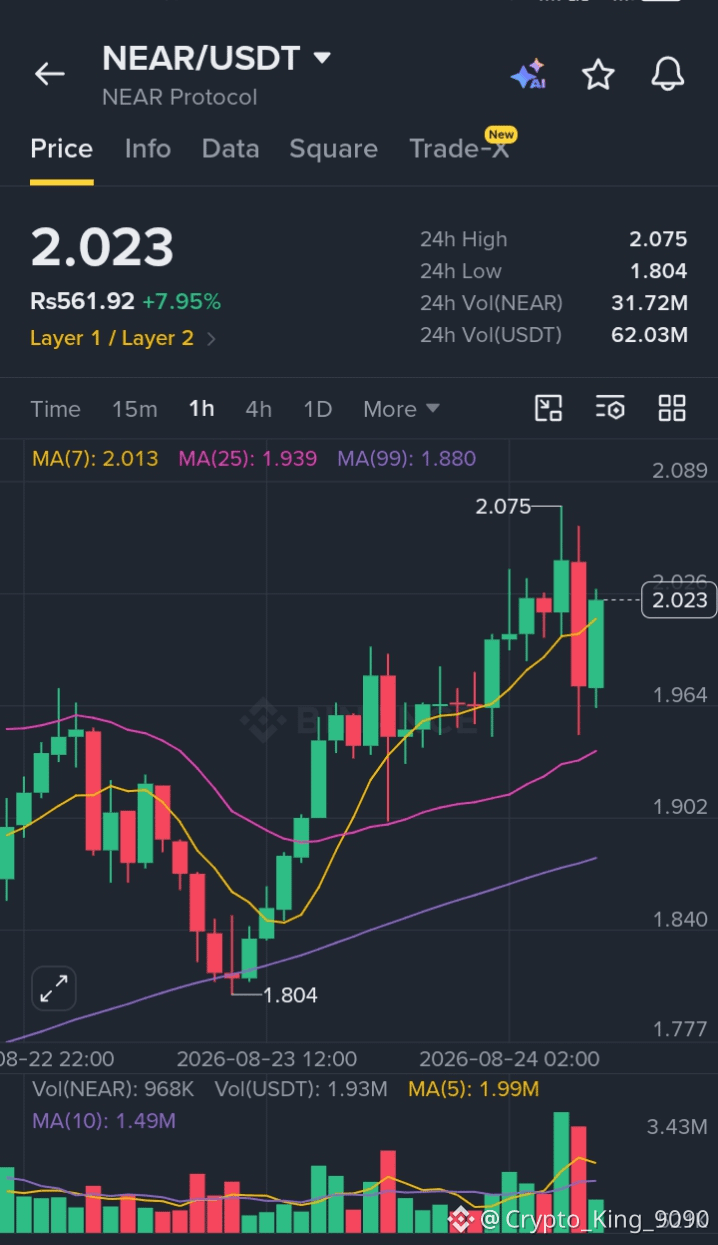Click the MA(7): 2.013 indicator label
This screenshot has height=1245, width=718.
(95, 459)
